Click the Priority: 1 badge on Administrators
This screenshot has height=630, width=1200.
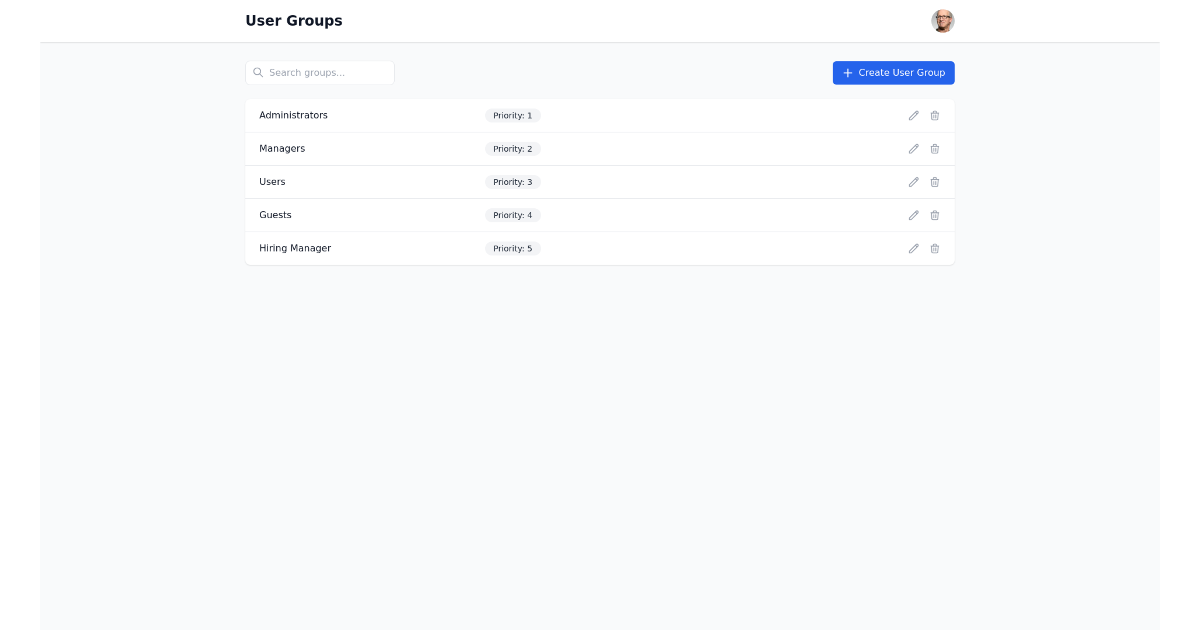[512, 115]
